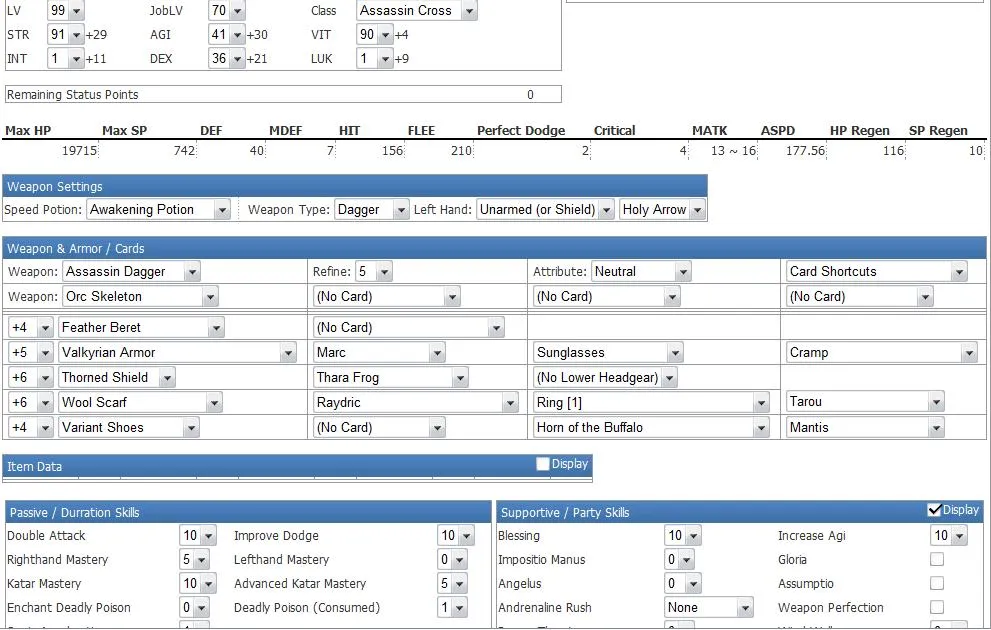Change the Thara Frog shield card
The height and width of the screenshot is (630, 991).
[x=390, y=378]
